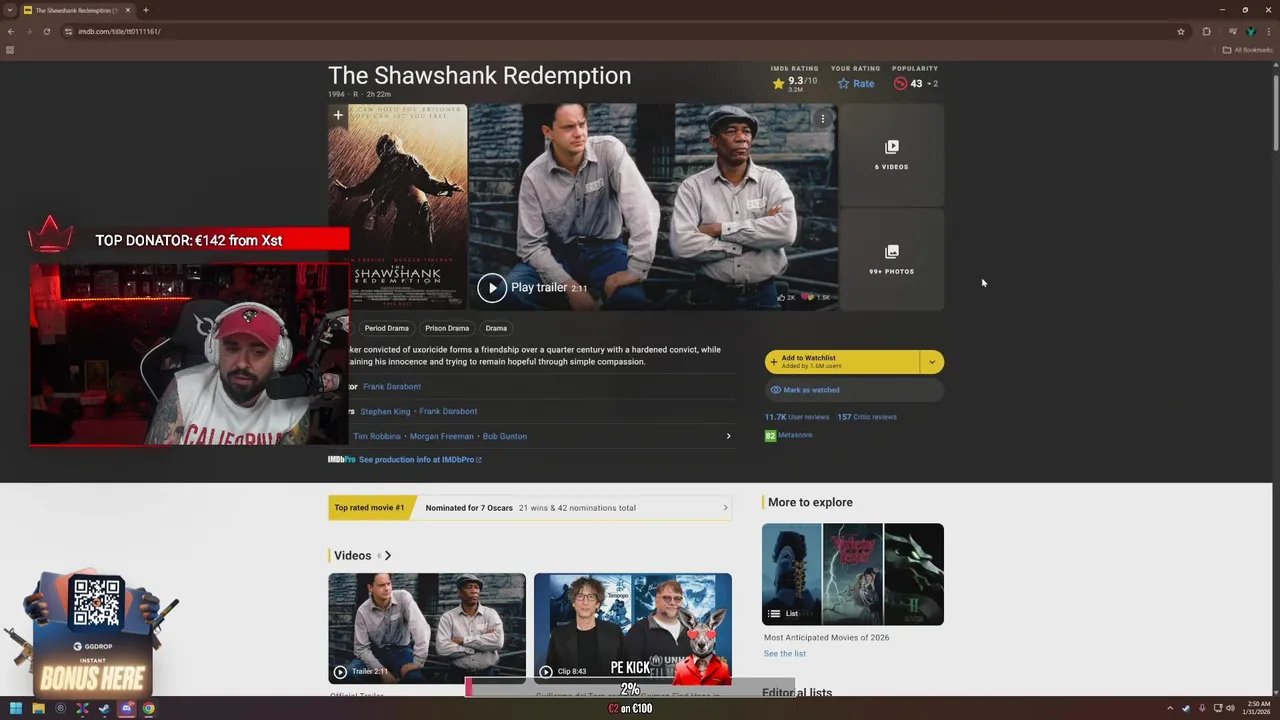This screenshot has width=1280, height=720.
Task: Open trailer options three-dot menu
Action: (823, 118)
